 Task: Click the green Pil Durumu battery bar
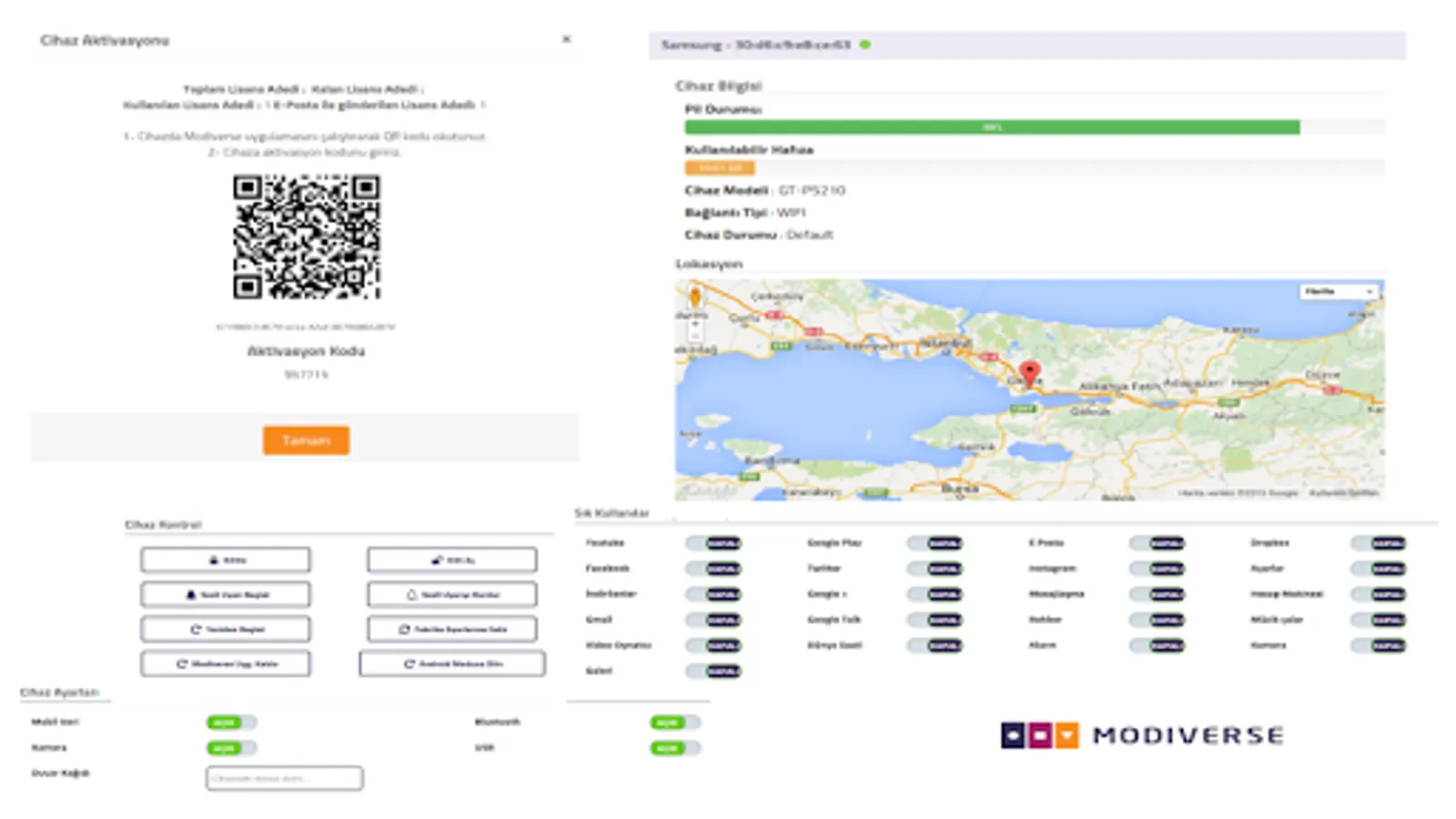992,127
